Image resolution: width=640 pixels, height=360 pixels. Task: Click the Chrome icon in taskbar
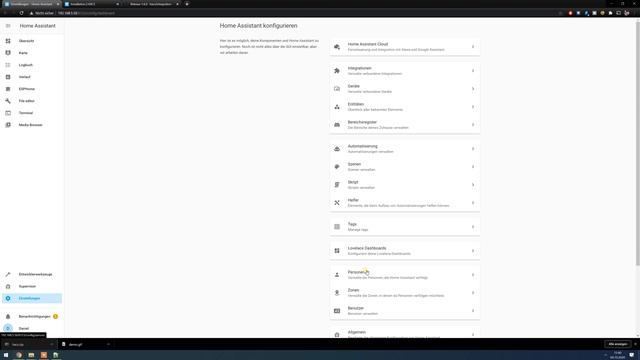pos(19,355)
